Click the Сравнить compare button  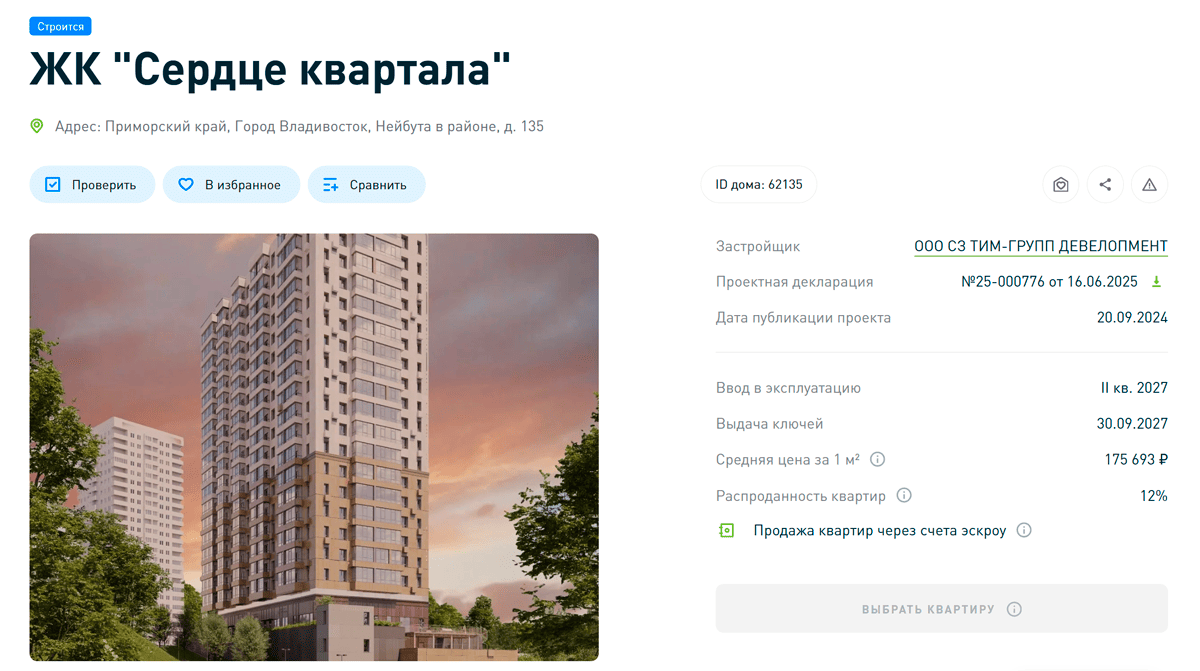pos(366,185)
